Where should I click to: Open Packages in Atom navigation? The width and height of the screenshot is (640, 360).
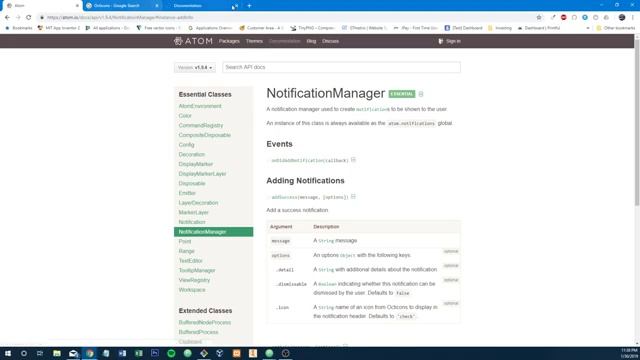click(229, 41)
